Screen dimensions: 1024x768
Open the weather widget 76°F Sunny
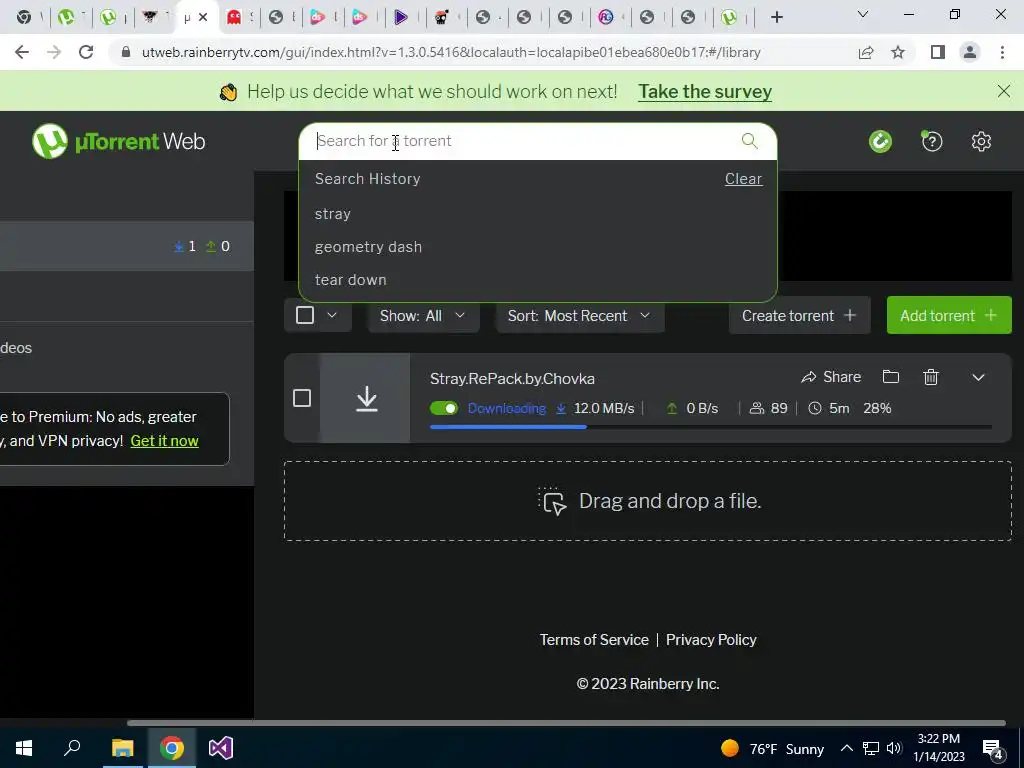[773, 748]
